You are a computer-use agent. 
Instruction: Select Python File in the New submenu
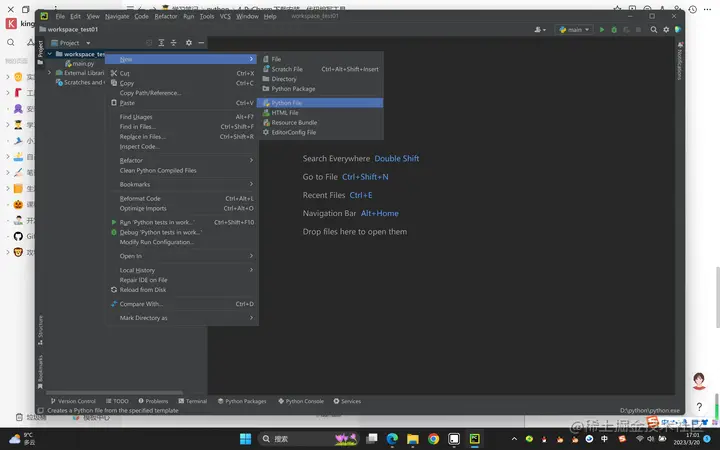click(320, 103)
